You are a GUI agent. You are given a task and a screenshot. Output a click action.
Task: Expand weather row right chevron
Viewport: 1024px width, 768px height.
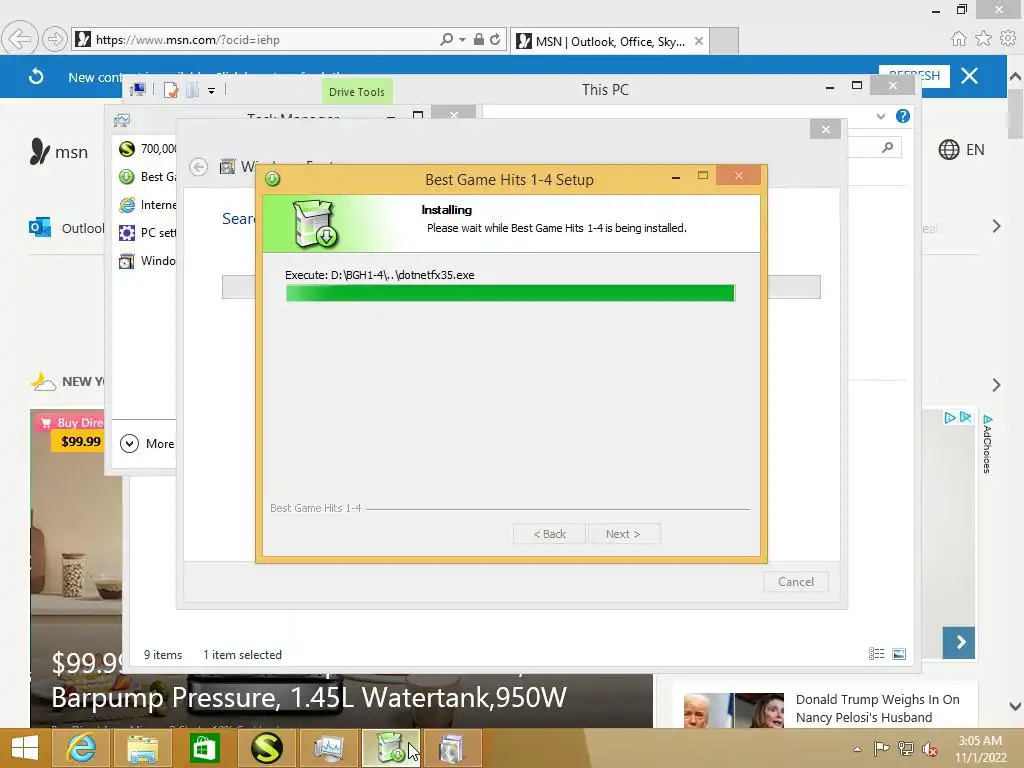[x=996, y=385]
